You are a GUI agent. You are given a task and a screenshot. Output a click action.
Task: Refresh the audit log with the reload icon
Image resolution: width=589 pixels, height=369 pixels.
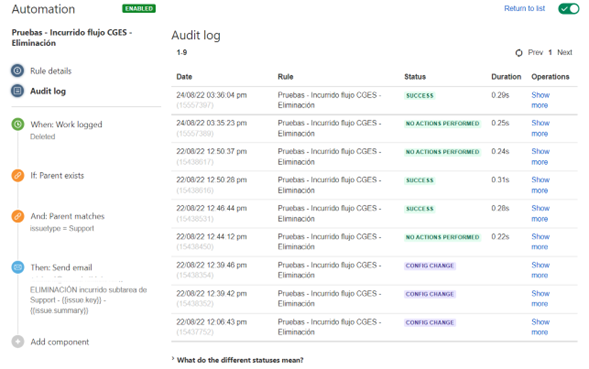[519, 53]
